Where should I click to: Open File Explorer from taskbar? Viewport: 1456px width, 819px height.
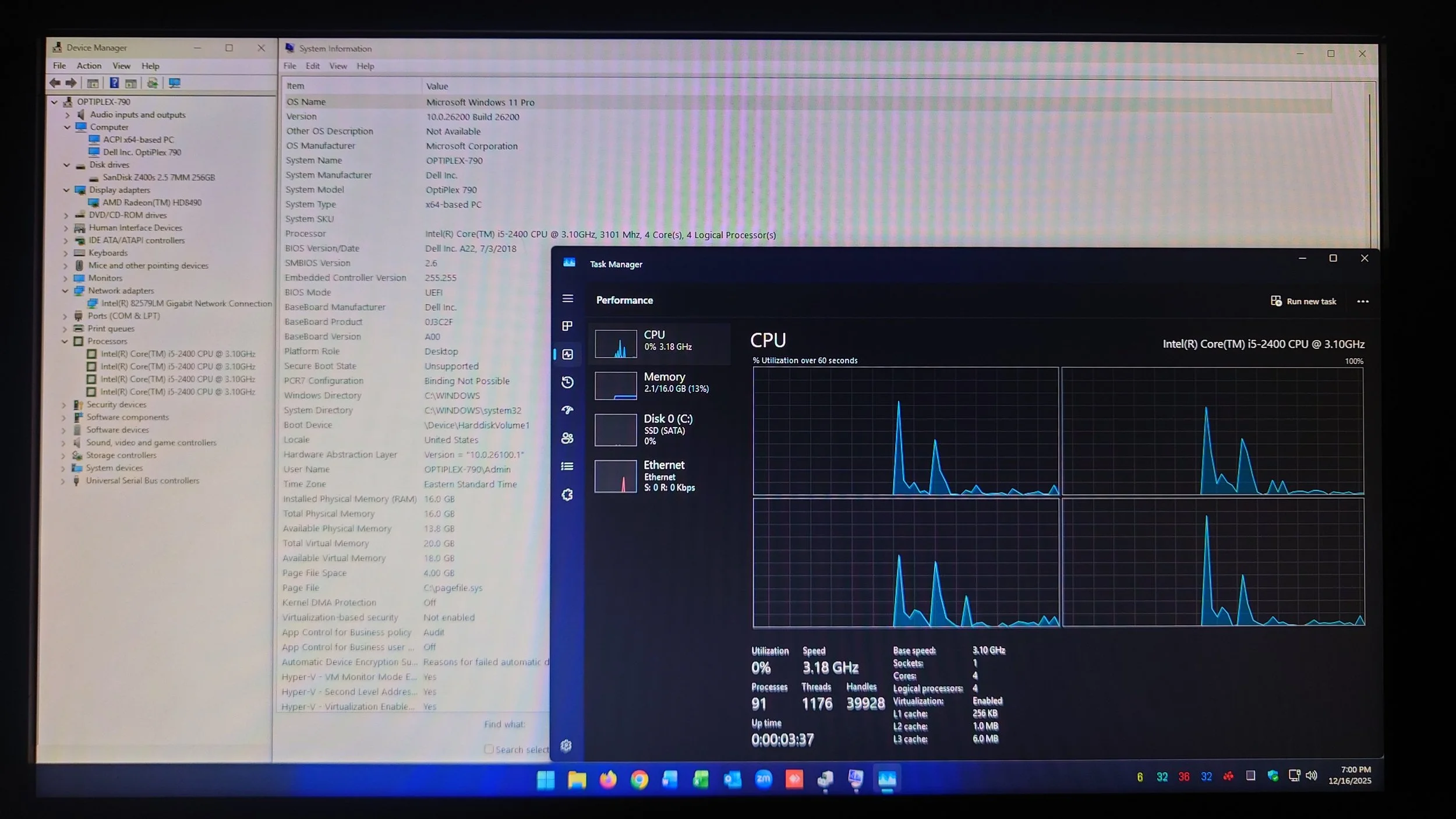pos(577,779)
